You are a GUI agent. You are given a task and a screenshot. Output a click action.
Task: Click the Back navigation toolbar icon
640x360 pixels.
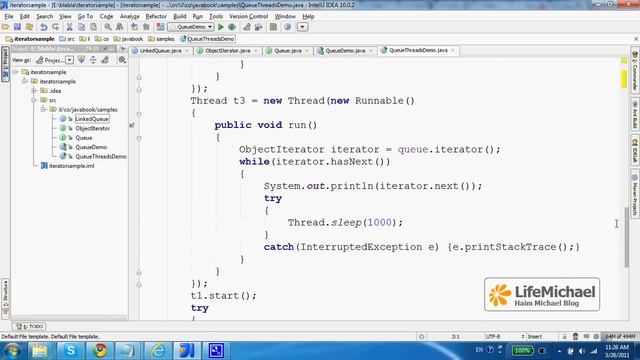point(134,27)
